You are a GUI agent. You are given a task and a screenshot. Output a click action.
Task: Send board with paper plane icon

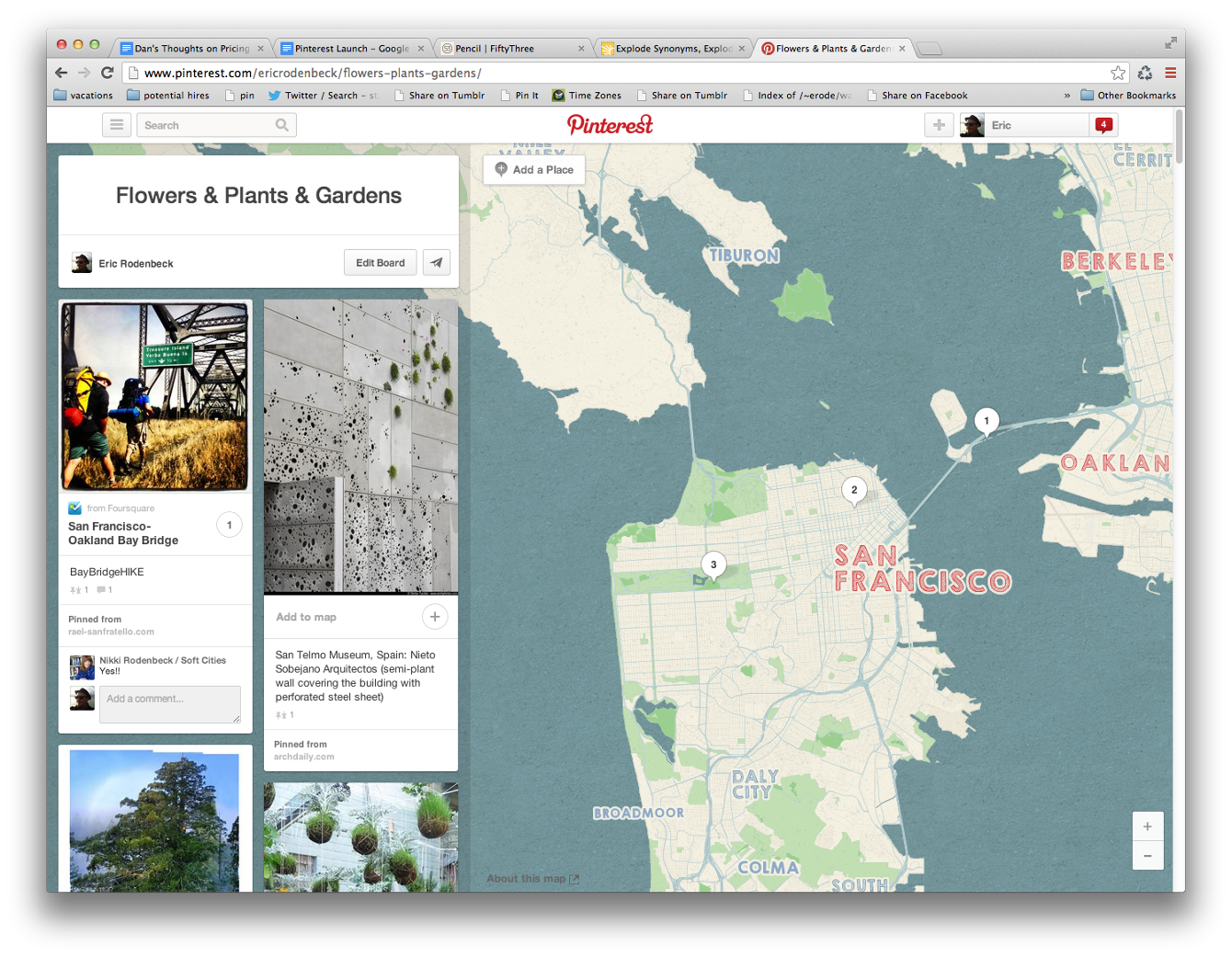coord(437,263)
